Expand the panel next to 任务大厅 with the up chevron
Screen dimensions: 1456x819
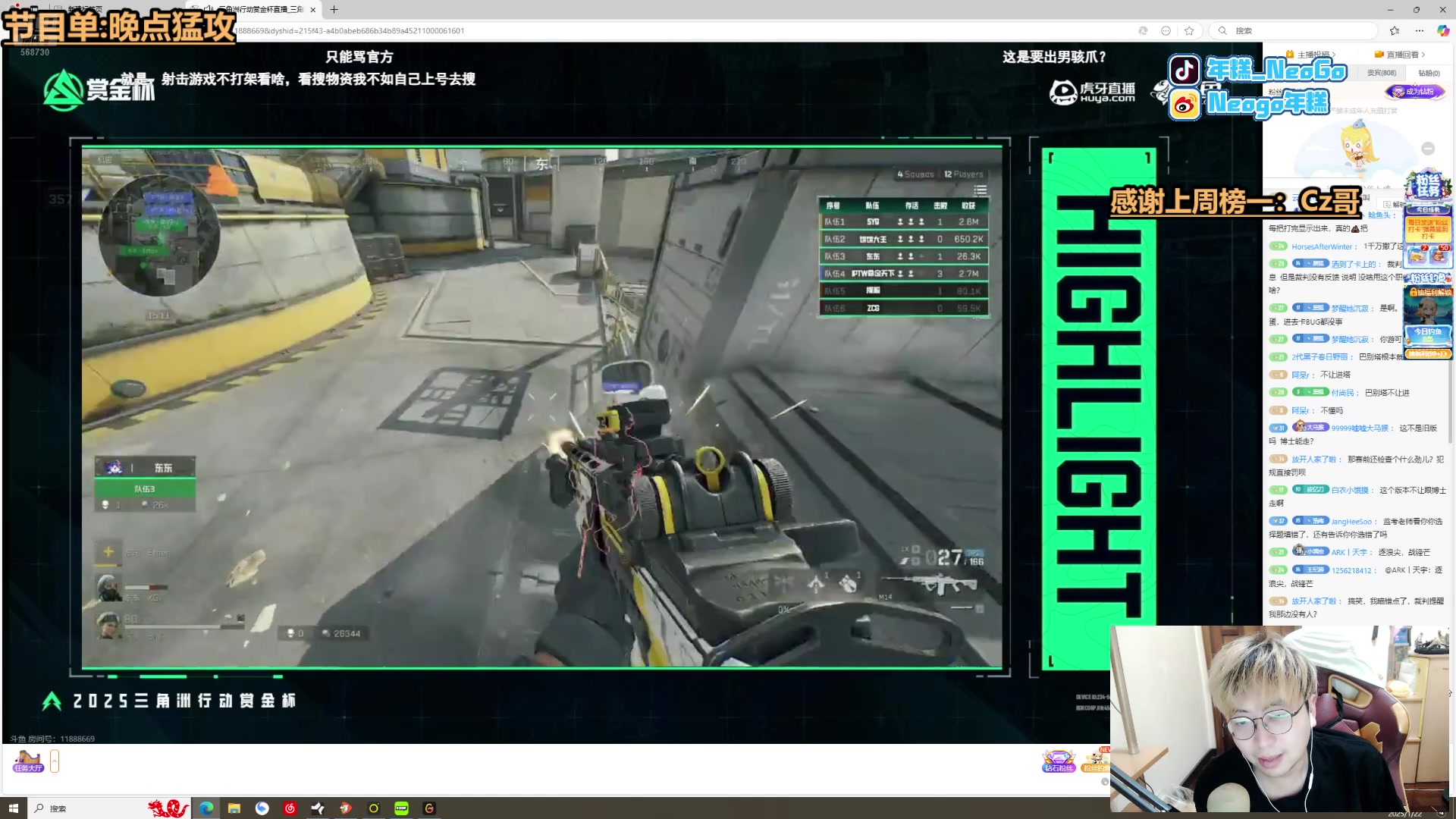55,761
